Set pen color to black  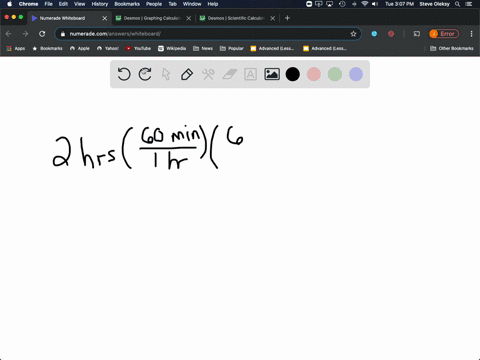pos(293,74)
